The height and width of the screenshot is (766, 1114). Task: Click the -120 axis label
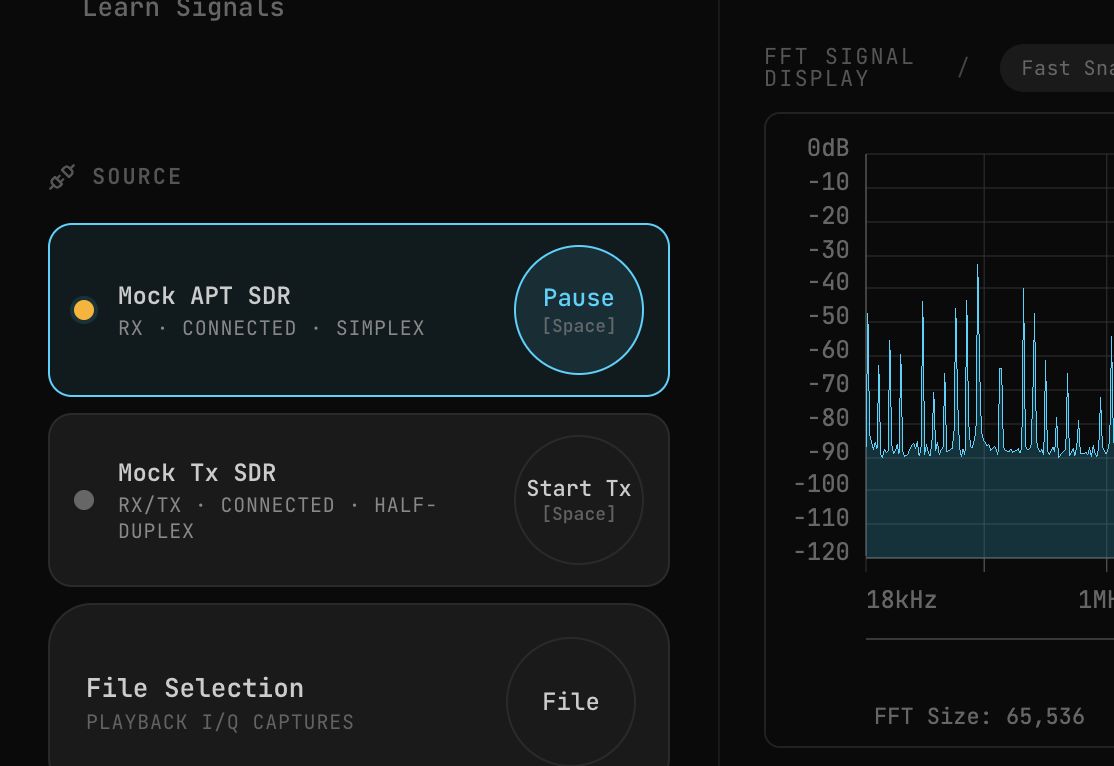click(x=821, y=552)
